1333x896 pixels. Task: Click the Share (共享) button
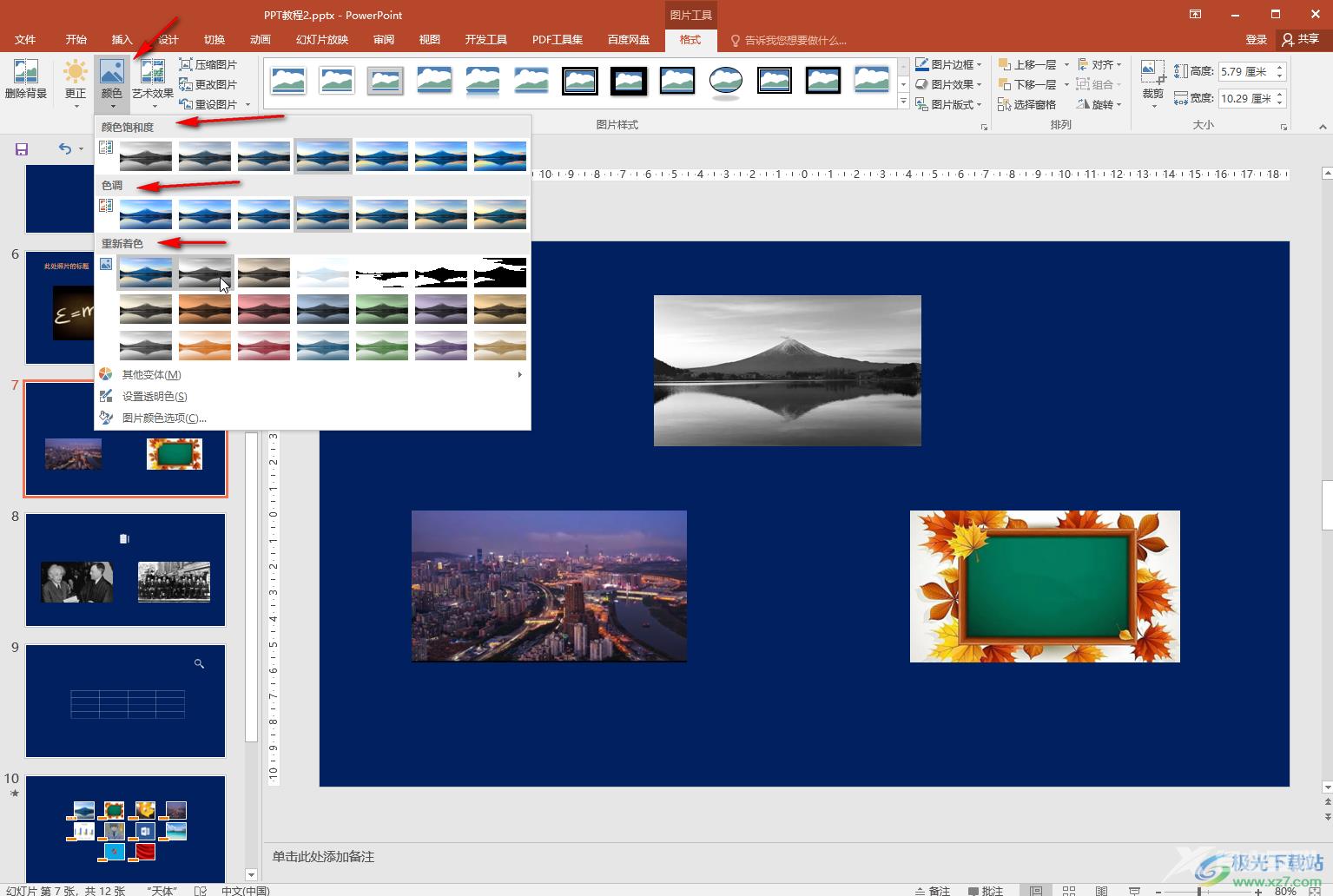1301,39
